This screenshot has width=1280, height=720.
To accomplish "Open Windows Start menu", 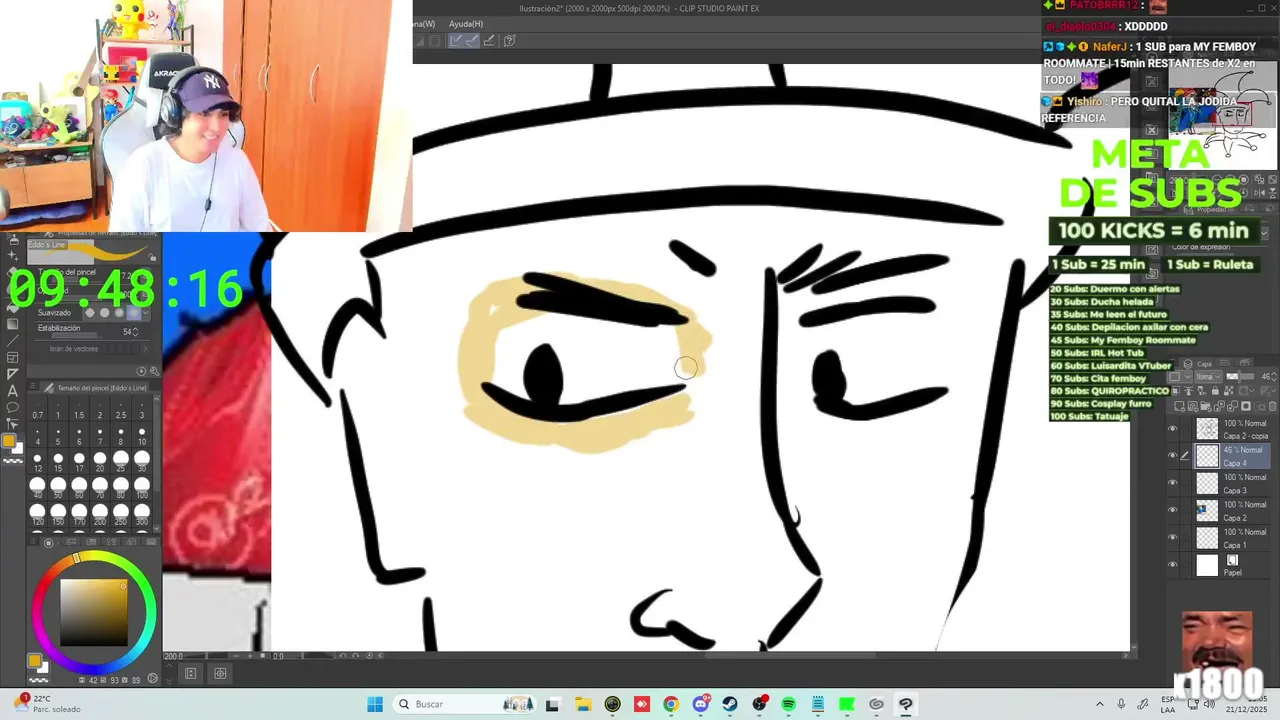I will pos(375,704).
